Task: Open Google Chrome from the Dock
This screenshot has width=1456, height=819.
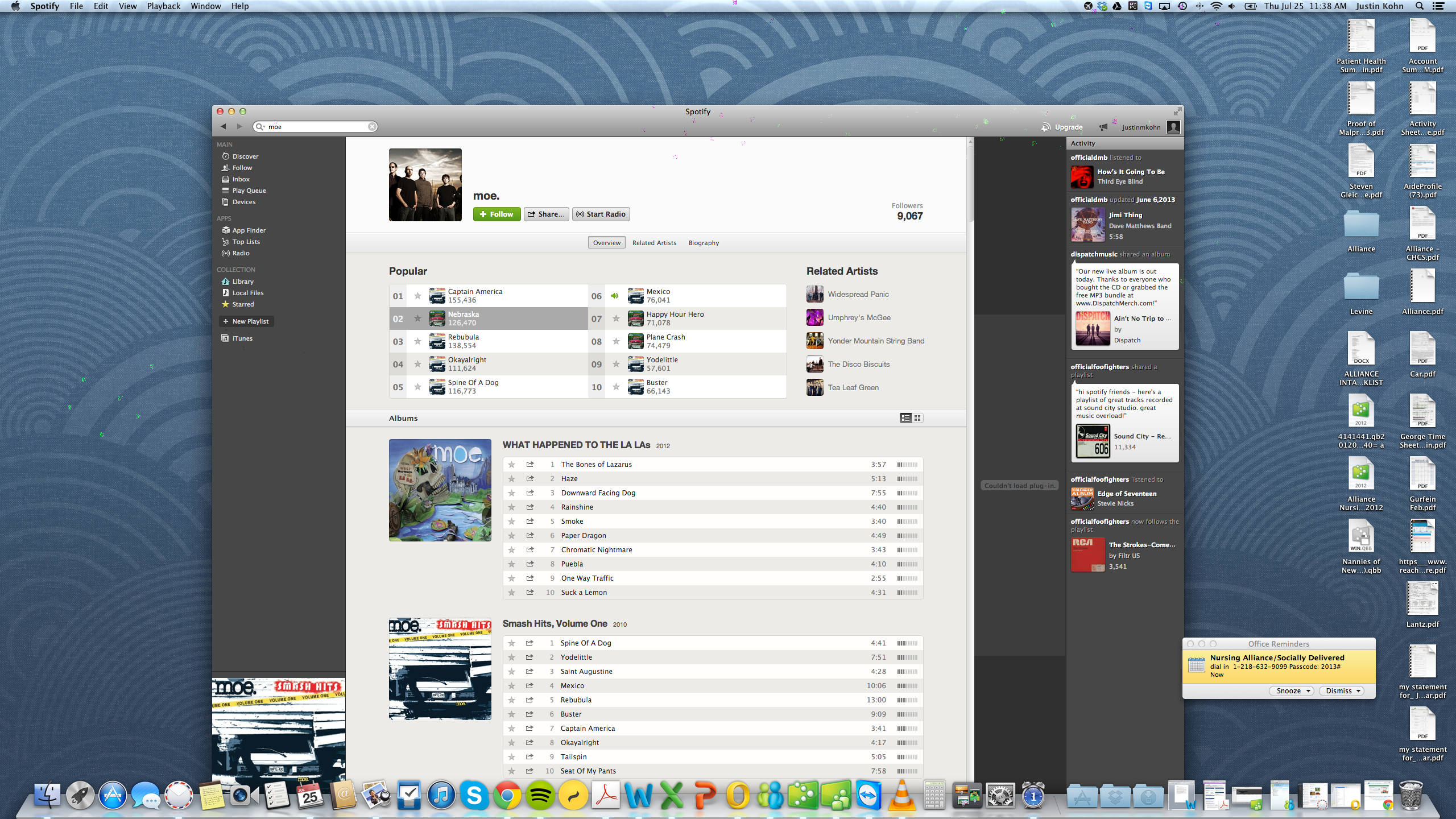Action: coord(507,795)
